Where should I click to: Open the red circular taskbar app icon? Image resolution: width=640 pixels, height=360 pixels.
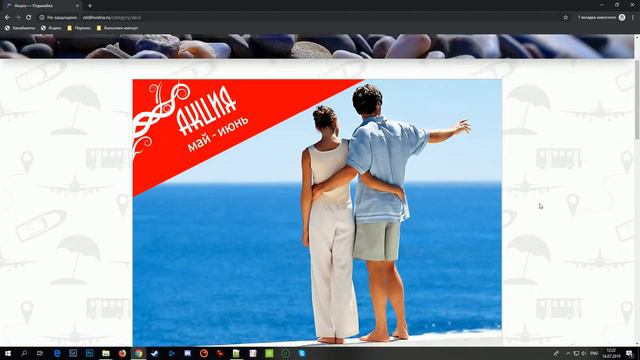(204, 353)
